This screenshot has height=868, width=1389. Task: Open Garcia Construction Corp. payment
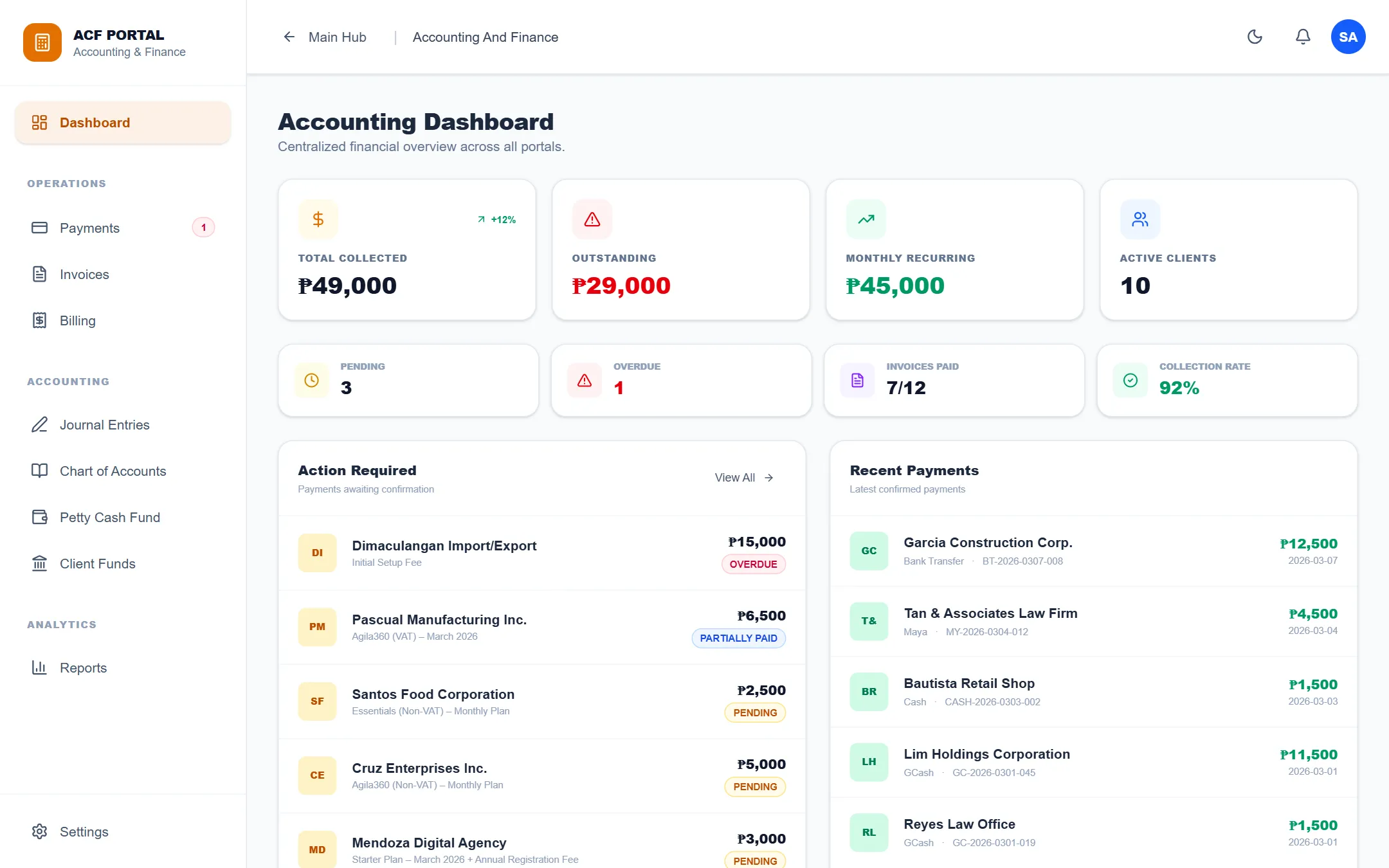tap(1093, 551)
